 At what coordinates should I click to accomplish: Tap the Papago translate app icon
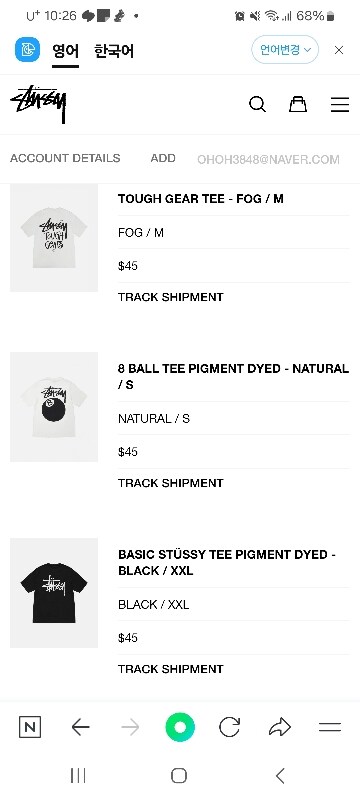pyautogui.click(x=27, y=50)
